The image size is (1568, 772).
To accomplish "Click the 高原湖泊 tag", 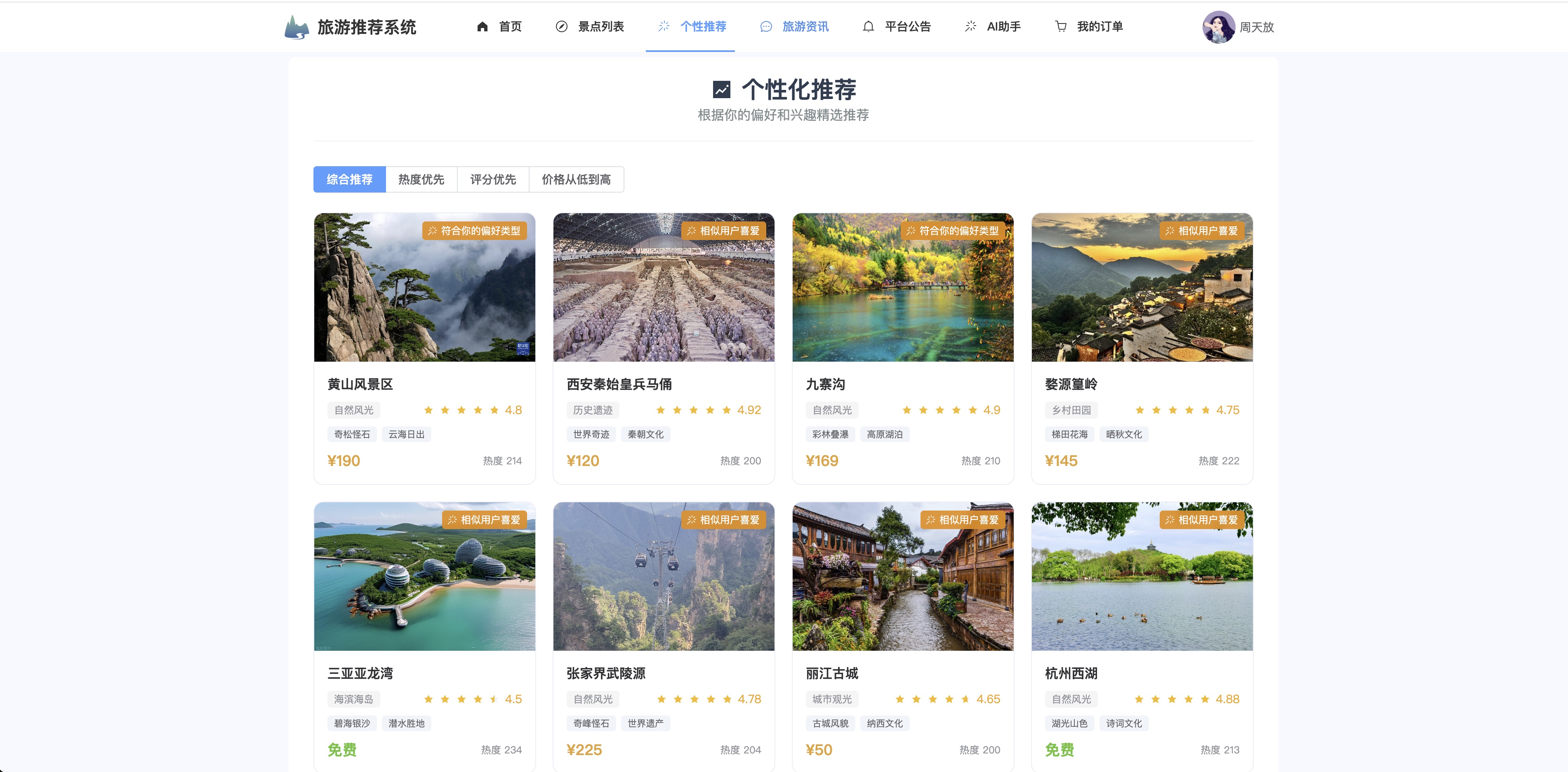I will pos(885,435).
